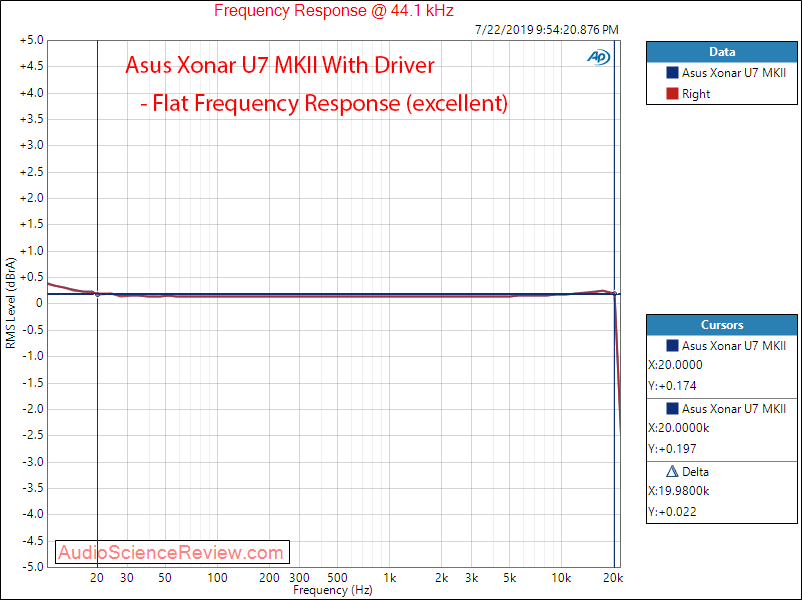
Task: Click the -5.0 y-axis tick label
Action: [33, 566]
